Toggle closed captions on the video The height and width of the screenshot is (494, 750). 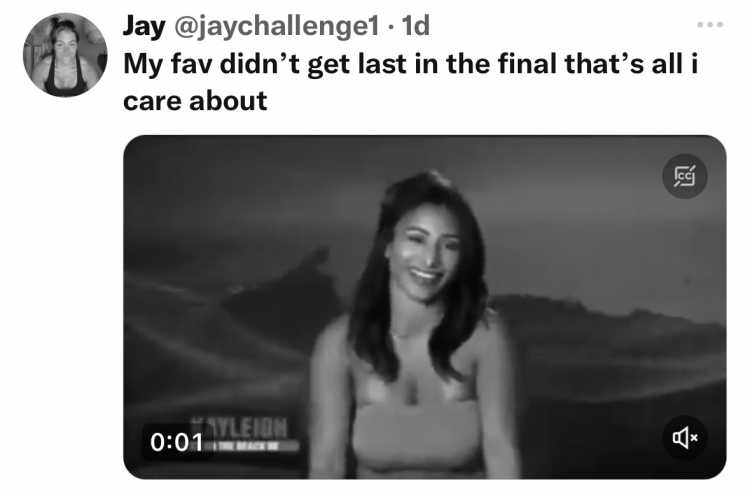pyautogui.click(x=684, y=176)
